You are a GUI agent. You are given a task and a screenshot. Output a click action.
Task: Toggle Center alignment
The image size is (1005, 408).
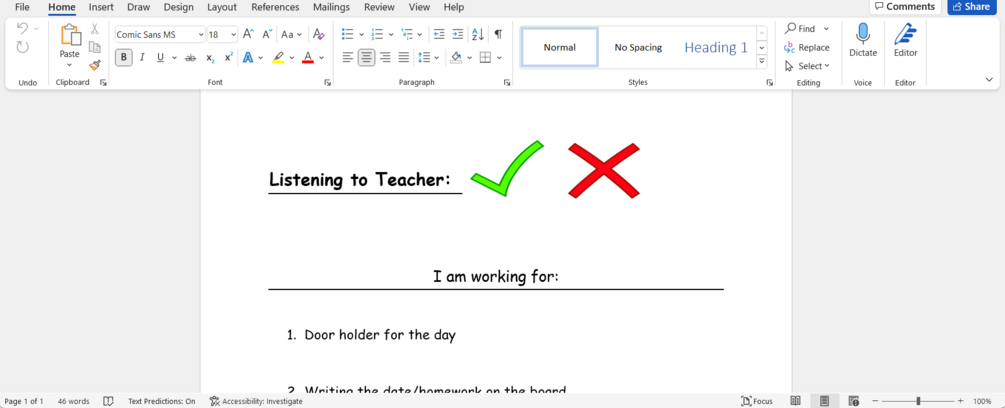coord(367,58)
